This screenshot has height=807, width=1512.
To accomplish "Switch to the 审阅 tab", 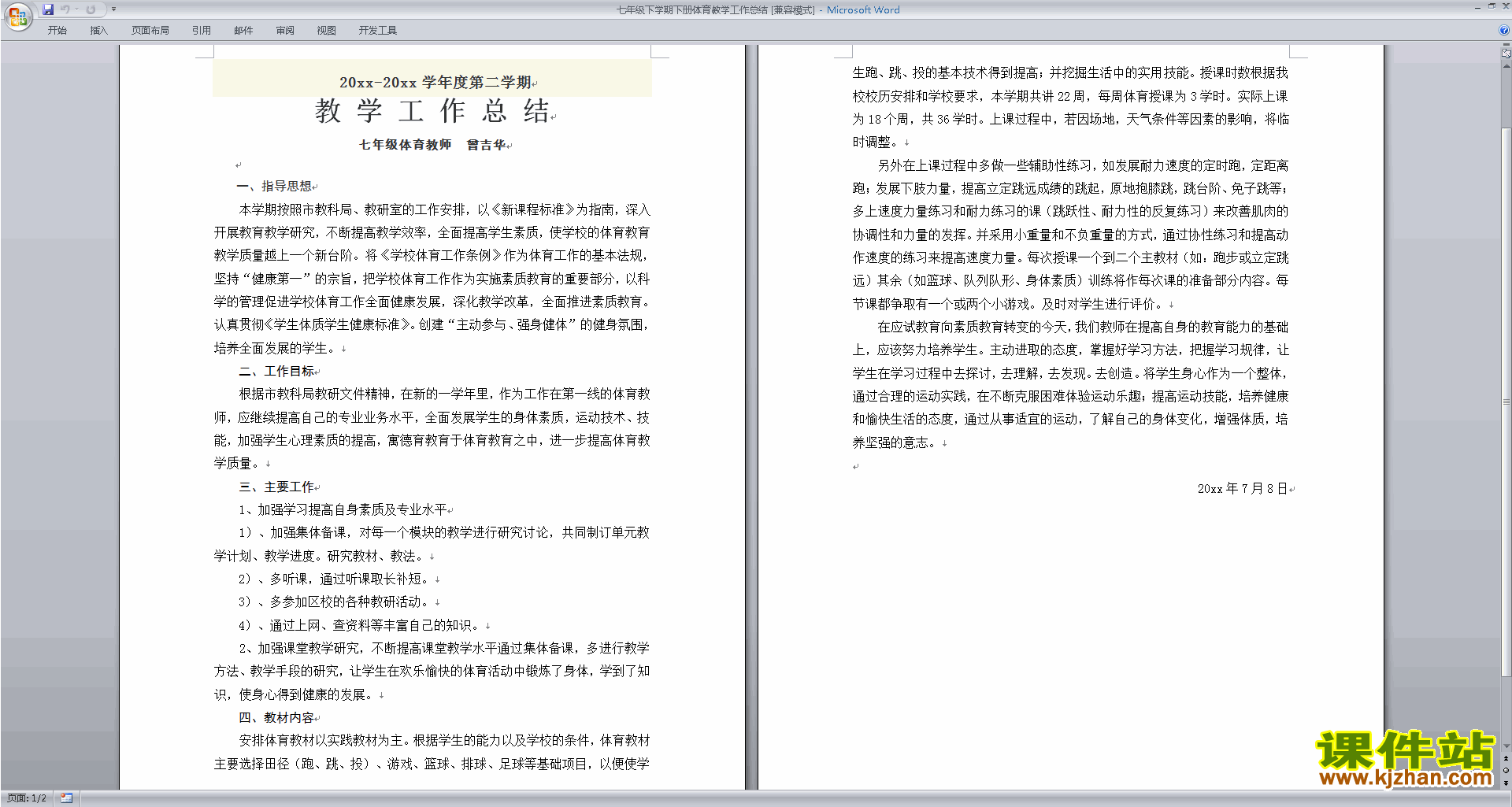I will pyautogui.click(x=285, y=31).
